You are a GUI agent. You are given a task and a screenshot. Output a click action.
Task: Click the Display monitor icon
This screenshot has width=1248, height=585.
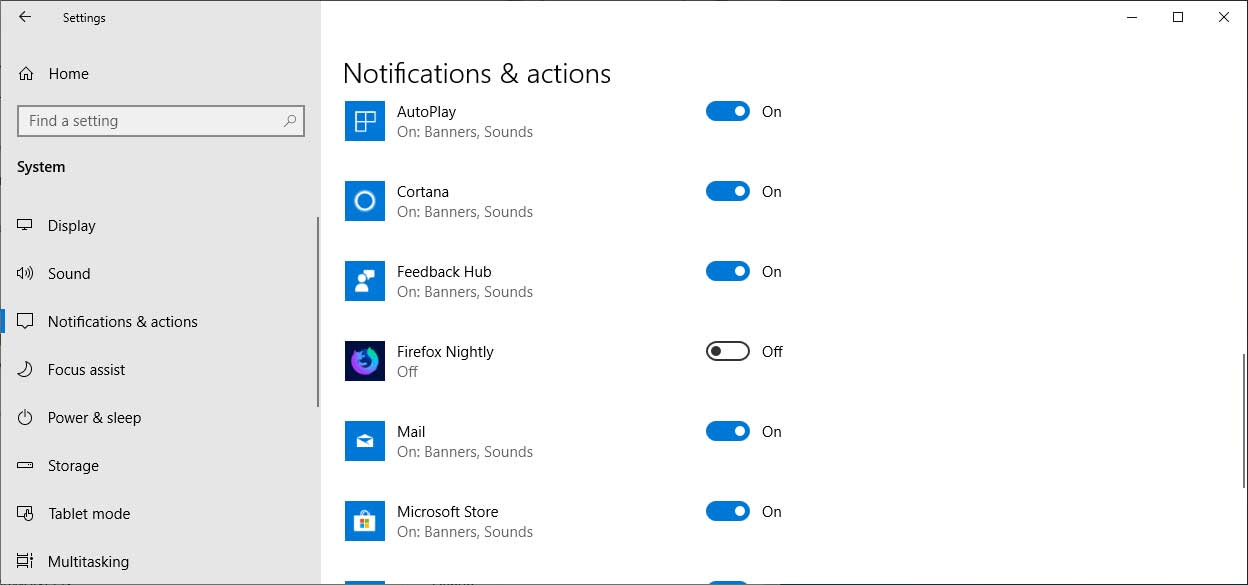pos(26,226)
